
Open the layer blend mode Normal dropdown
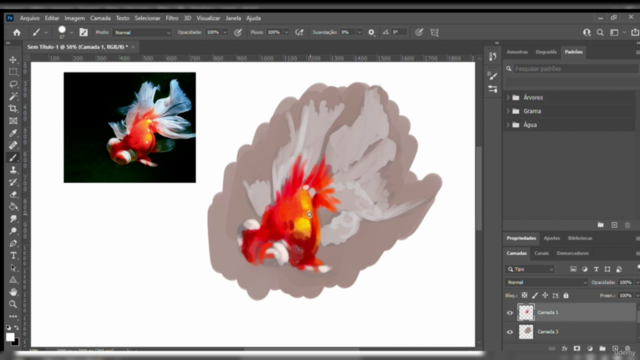[547, 282]
